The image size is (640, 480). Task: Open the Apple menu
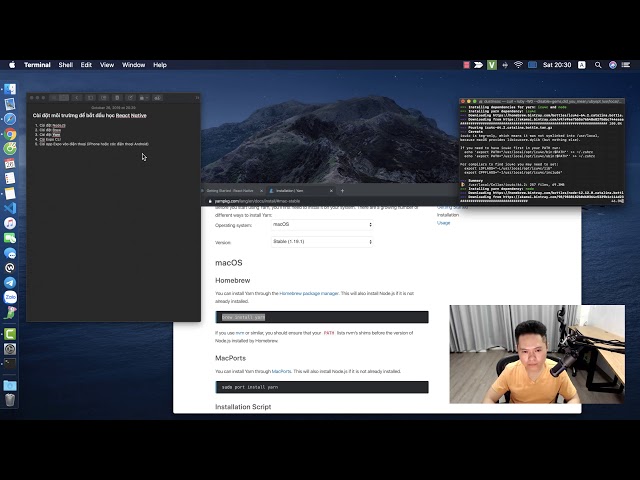[x=12, y=65]
